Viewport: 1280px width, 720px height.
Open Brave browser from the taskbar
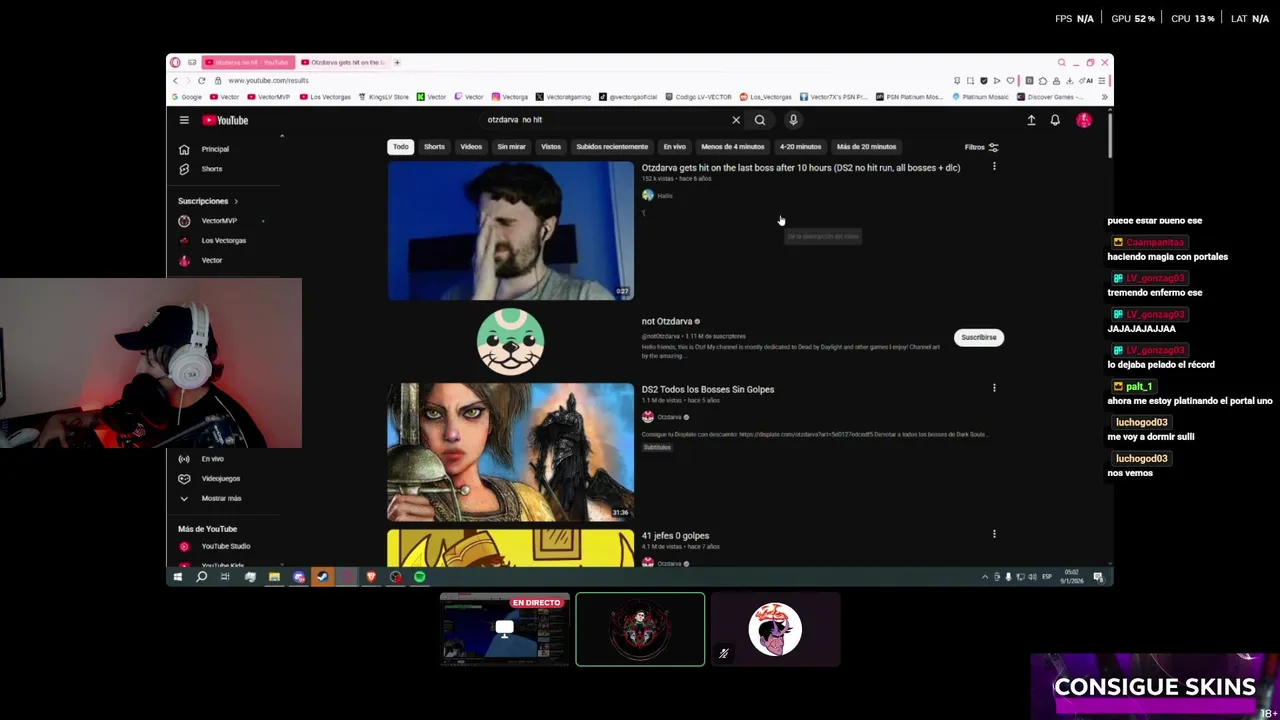pyautogui.click(x=371, y=577)
